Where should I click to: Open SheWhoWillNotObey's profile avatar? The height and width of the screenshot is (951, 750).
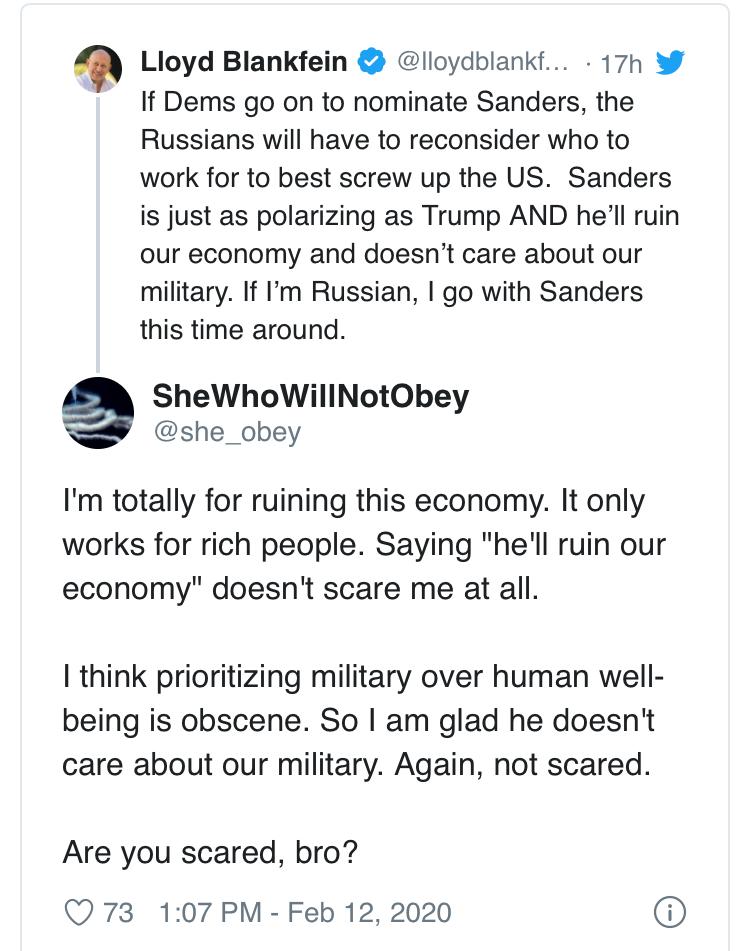(x=98, y=411)
